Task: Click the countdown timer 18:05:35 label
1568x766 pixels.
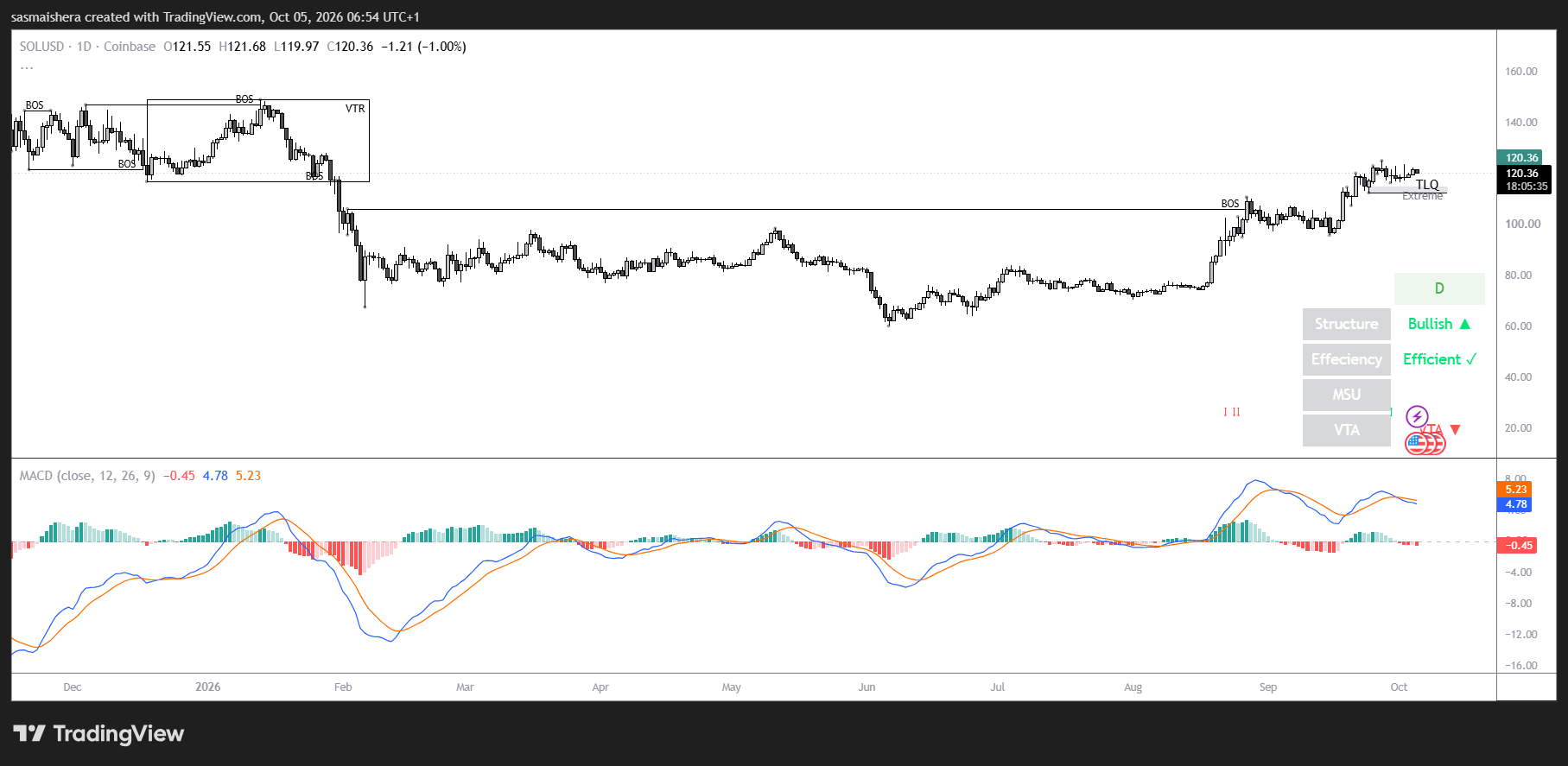Action: tap(1525, 186)
